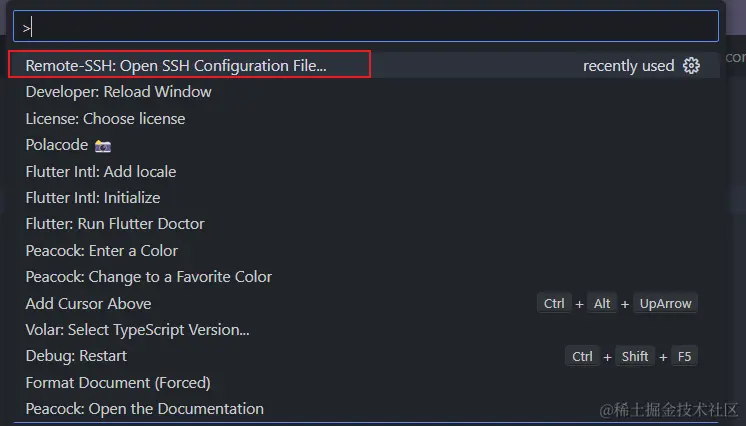Select Peacock: Enter a Color
This screenshot has height=426, width=746.
[364, 250]
